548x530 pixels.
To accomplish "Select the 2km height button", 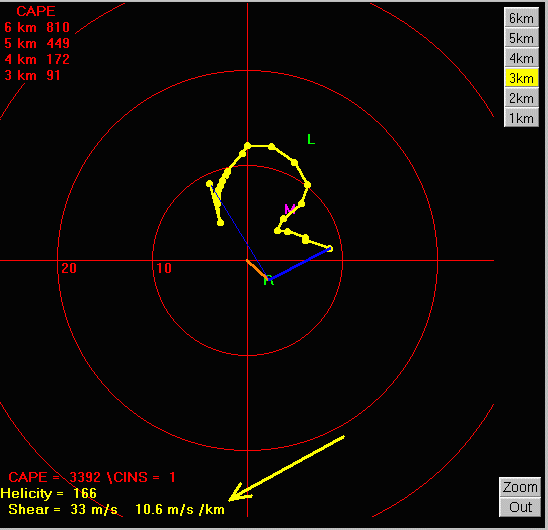I will pos(521,98).
